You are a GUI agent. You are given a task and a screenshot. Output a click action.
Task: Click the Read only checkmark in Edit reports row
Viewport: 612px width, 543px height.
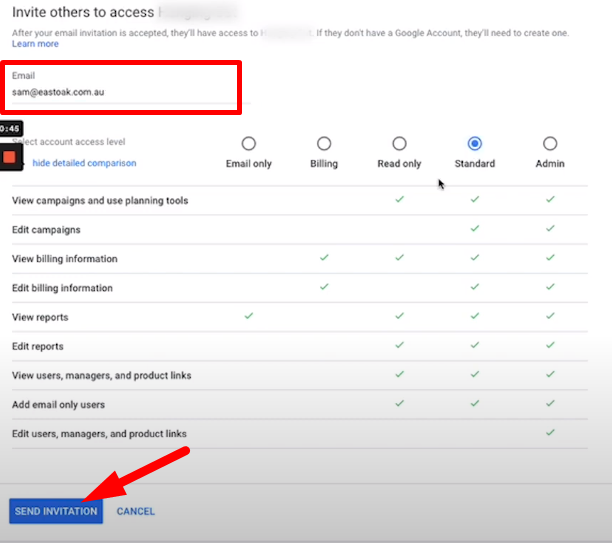pyautogui.click(x=399, y=345)
